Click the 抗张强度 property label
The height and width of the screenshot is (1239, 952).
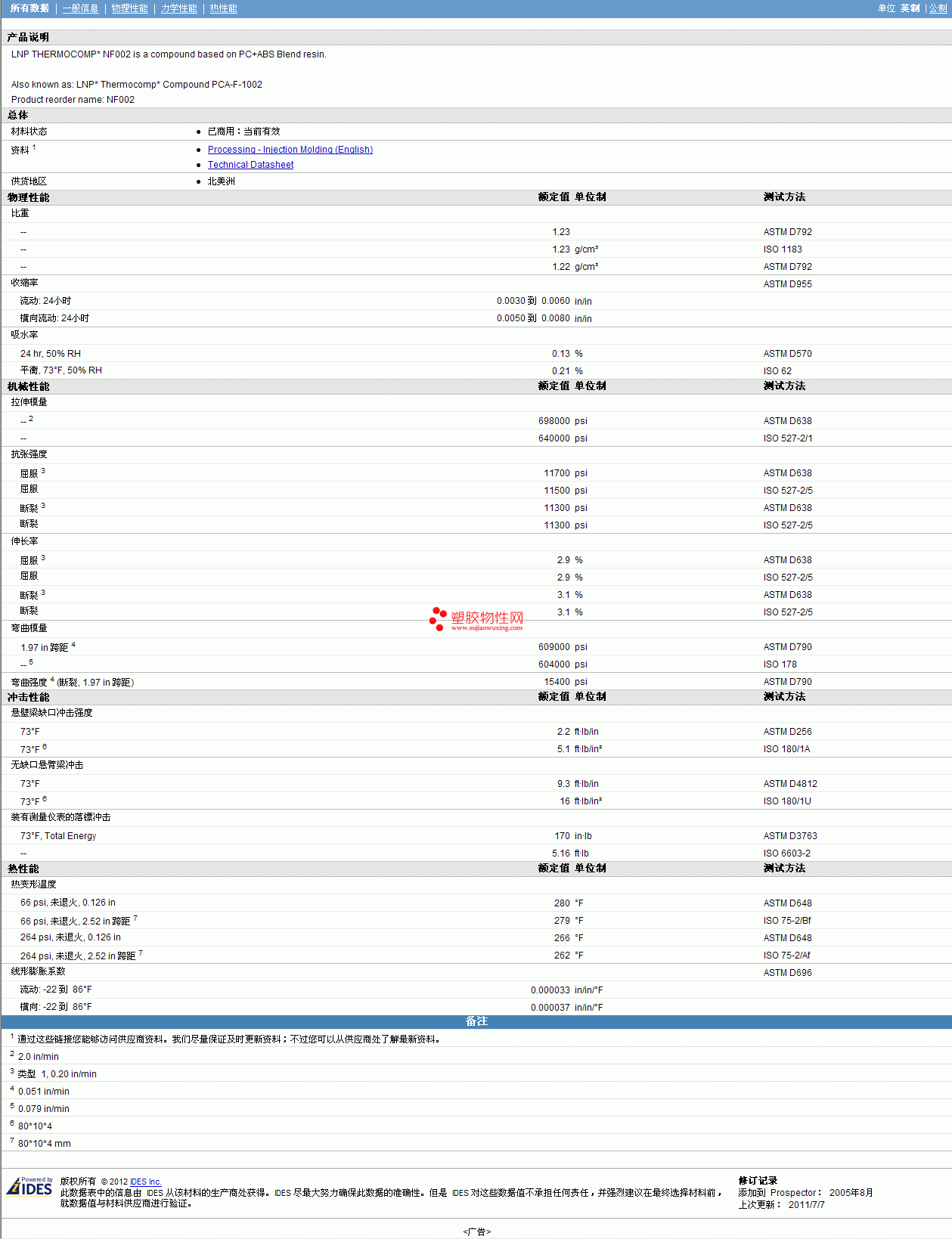tap(29, 454)
